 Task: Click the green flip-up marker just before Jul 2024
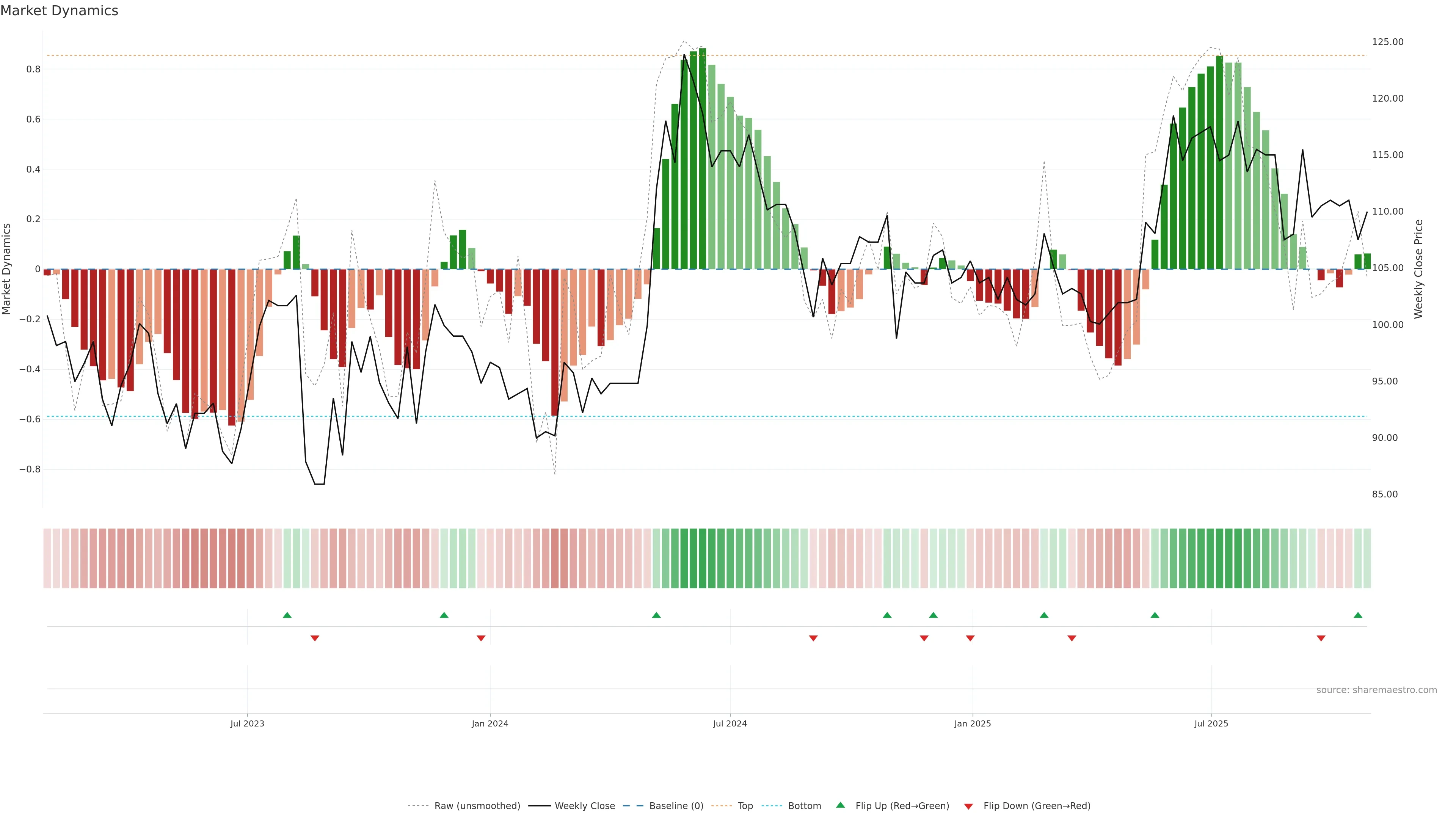(x=656, y=615)
